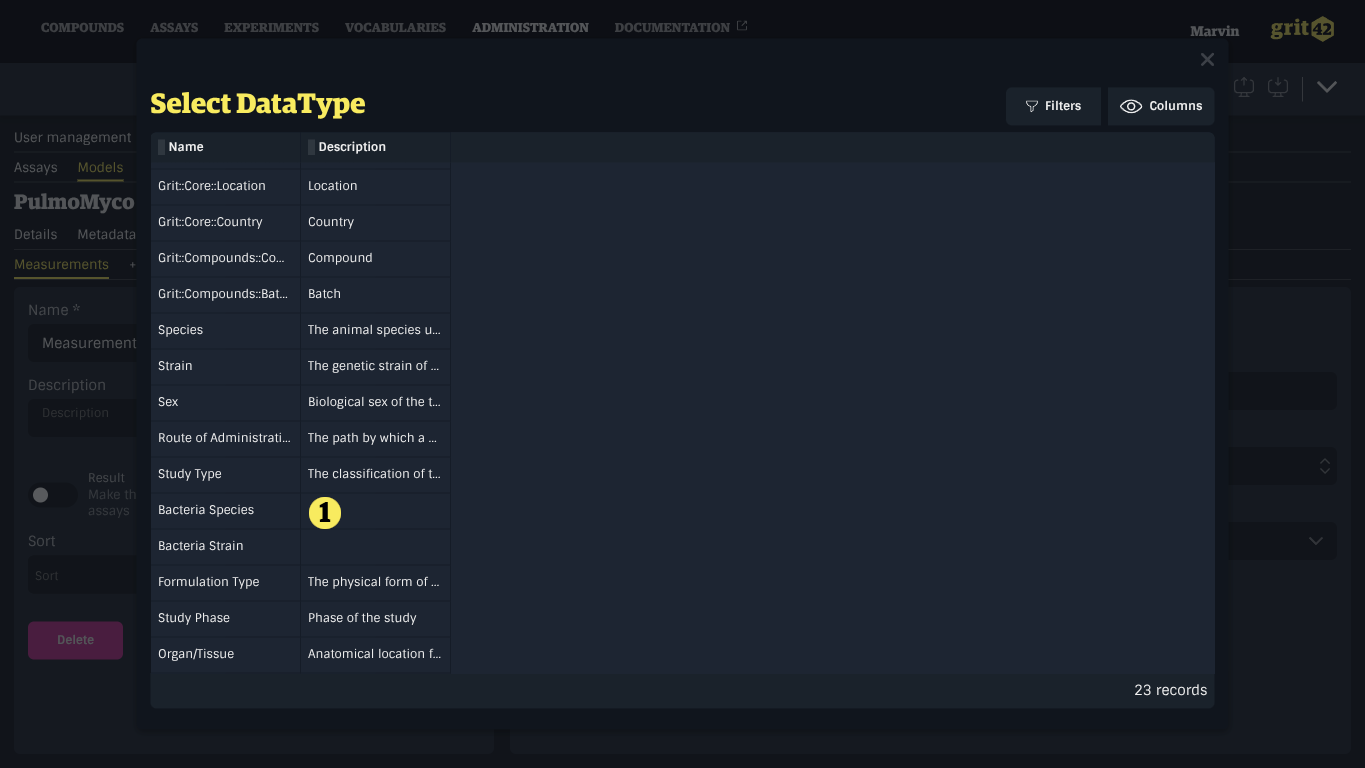
Task: Focus the Description text field in background
Action: click(82, 417)
